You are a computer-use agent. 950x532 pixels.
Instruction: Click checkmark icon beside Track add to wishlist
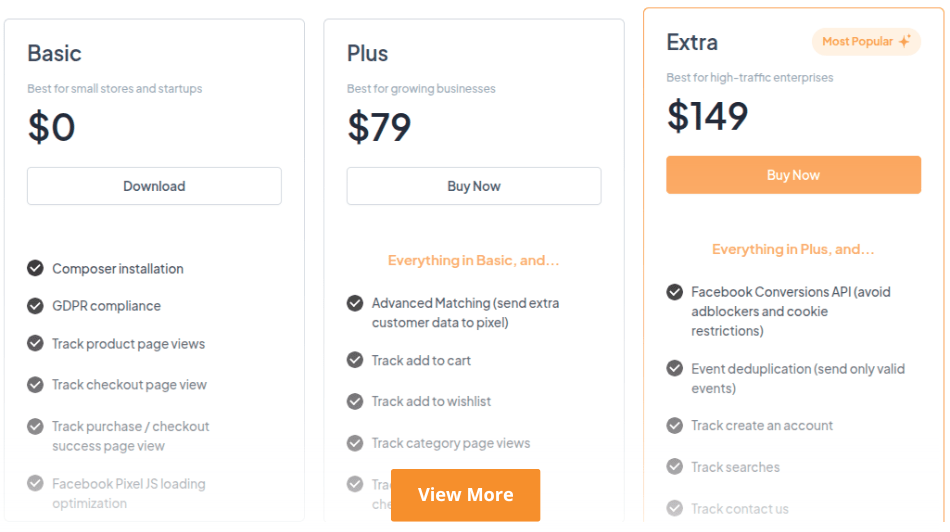point(355,401)
